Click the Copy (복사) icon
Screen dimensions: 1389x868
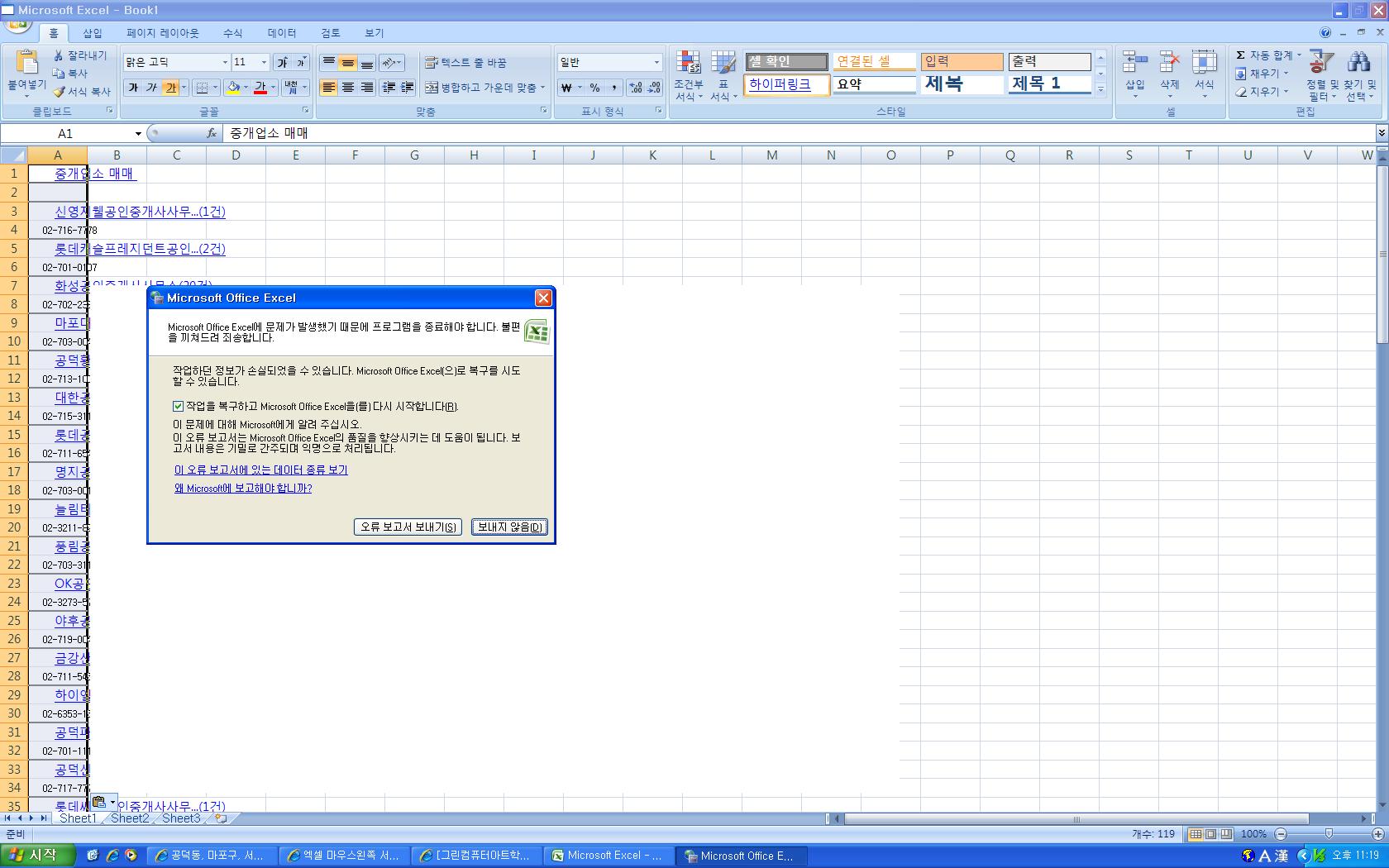point(59,74)
